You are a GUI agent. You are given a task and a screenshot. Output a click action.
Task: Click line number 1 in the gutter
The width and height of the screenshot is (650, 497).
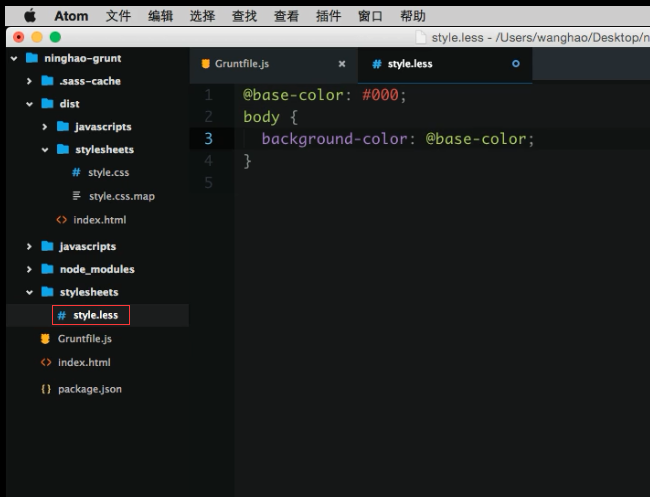(208, 95)
